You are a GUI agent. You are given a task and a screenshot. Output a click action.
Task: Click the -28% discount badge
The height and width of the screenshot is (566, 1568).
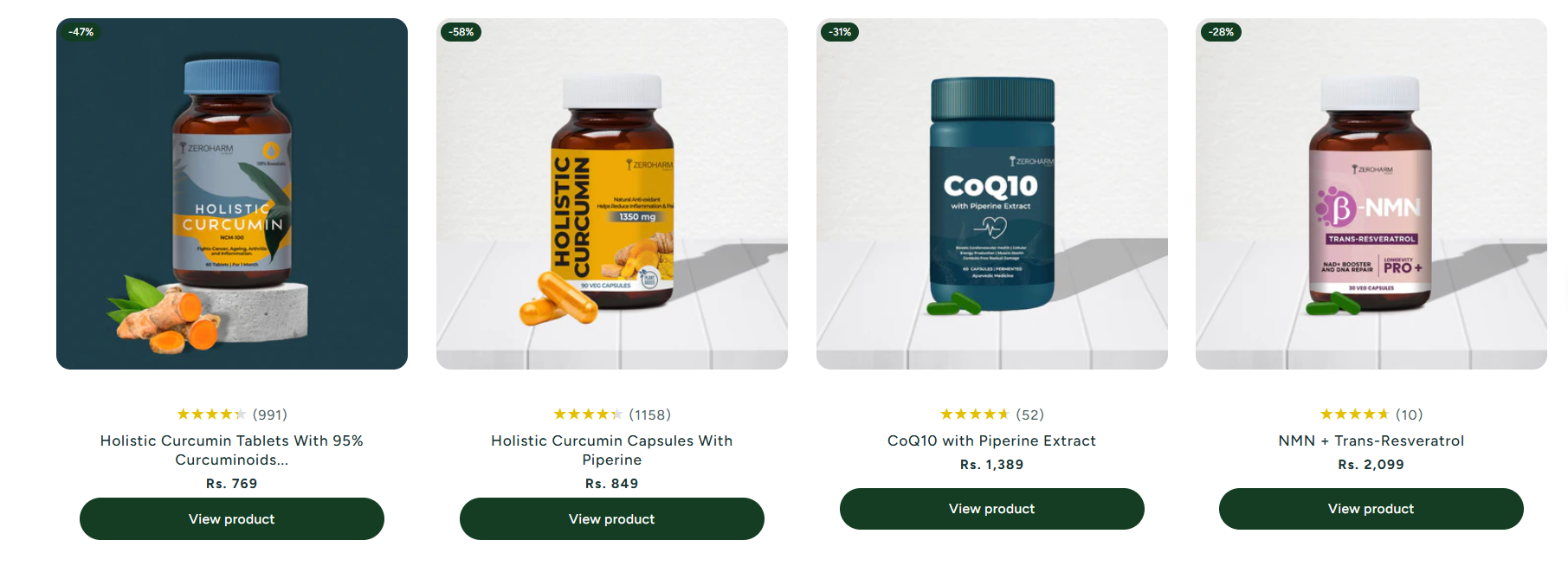pos(1222,32)
